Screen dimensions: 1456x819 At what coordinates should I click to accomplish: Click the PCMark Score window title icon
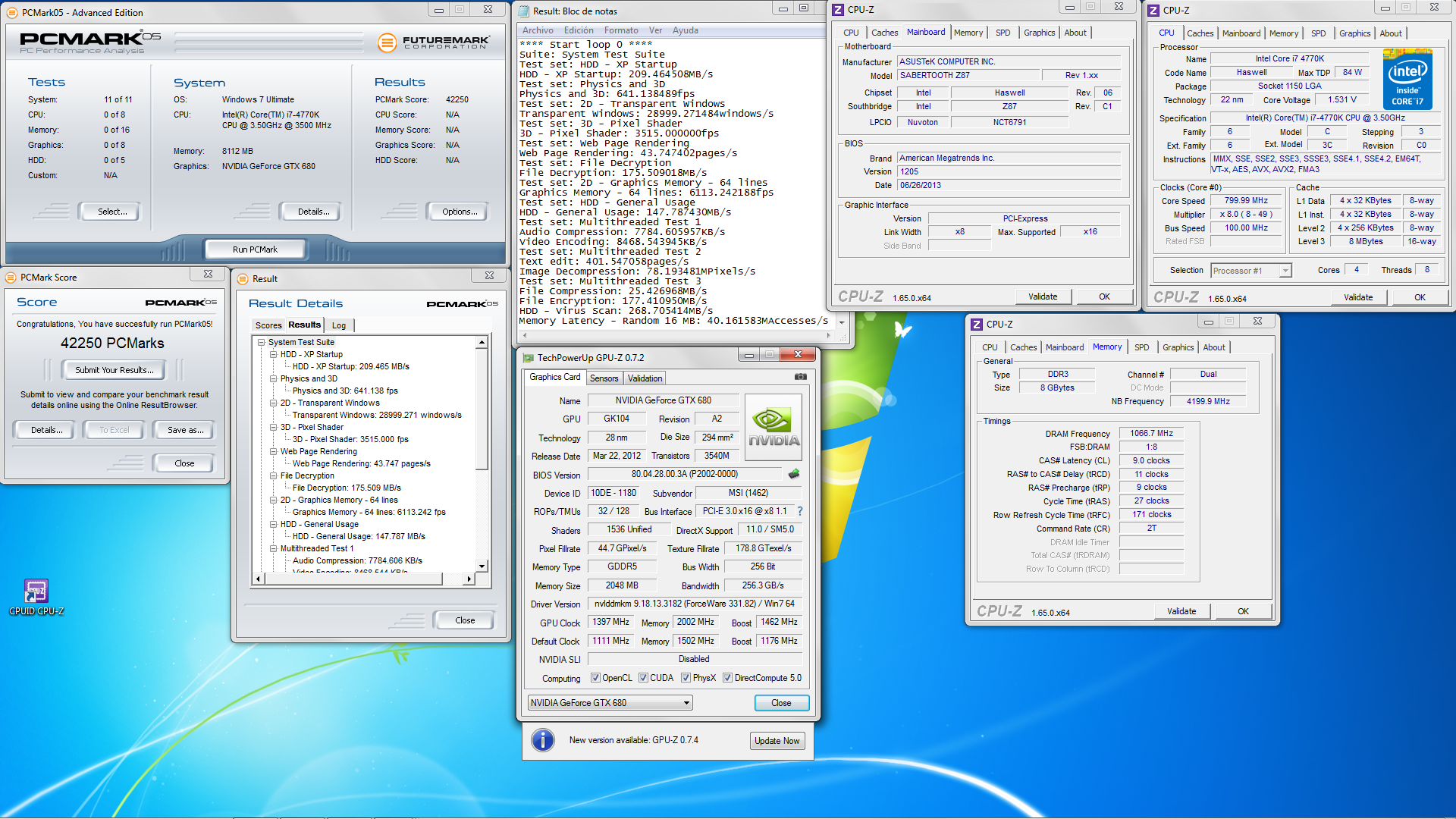11,278
